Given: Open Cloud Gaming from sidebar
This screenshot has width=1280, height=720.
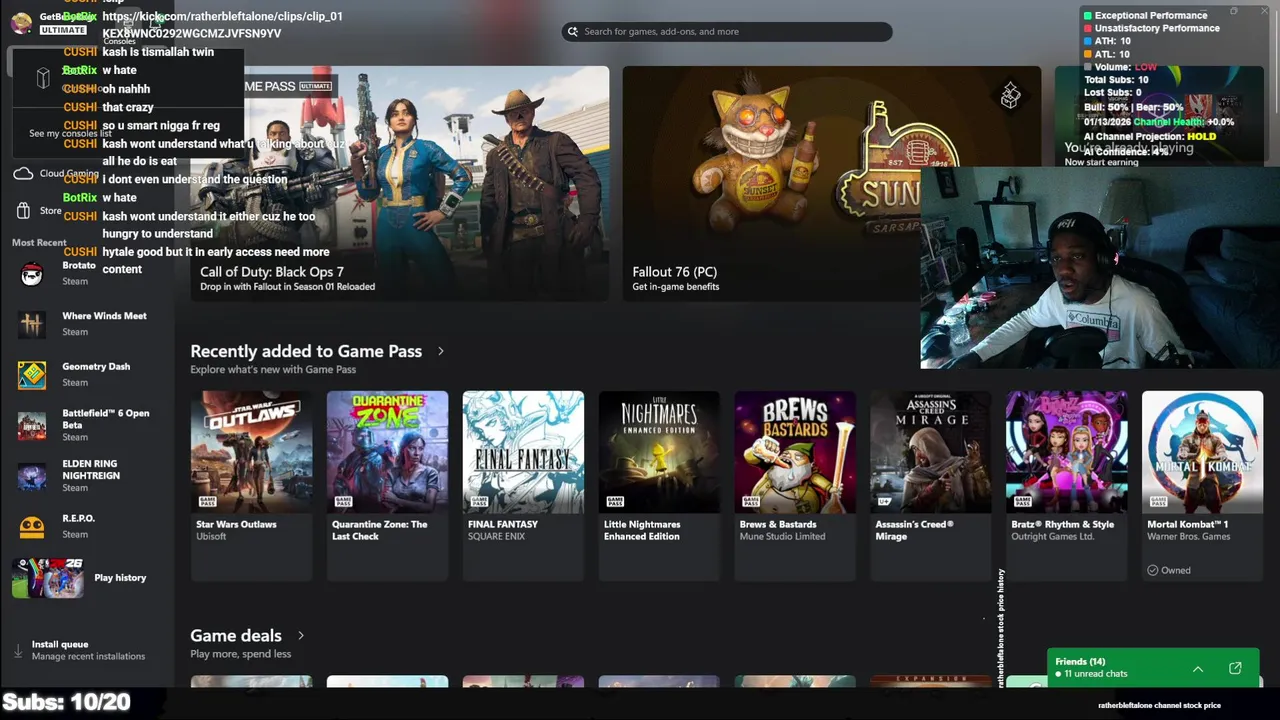Looking at the screenshot, I should pyautogui.click(x=69, y=173).
